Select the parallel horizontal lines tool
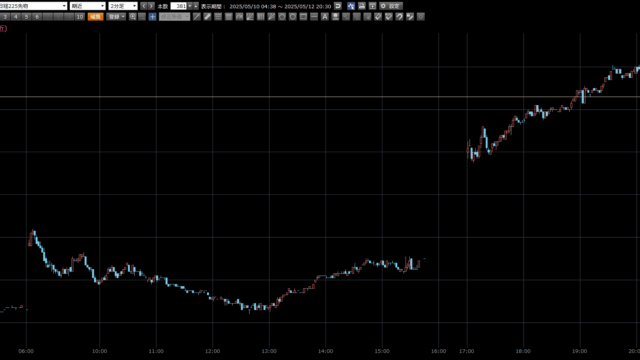640x360 pixels. [x=218, y=17]
